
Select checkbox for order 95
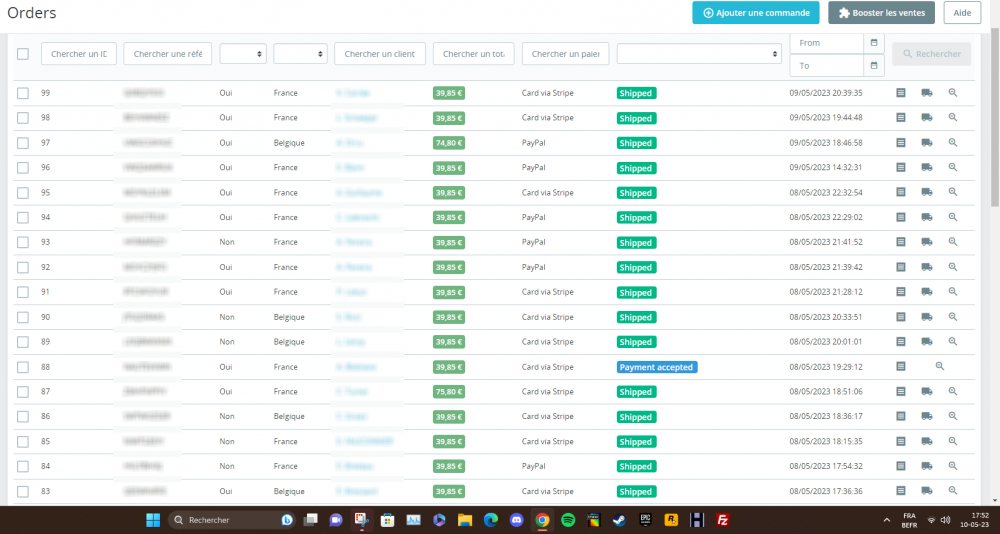coord(23,193)
